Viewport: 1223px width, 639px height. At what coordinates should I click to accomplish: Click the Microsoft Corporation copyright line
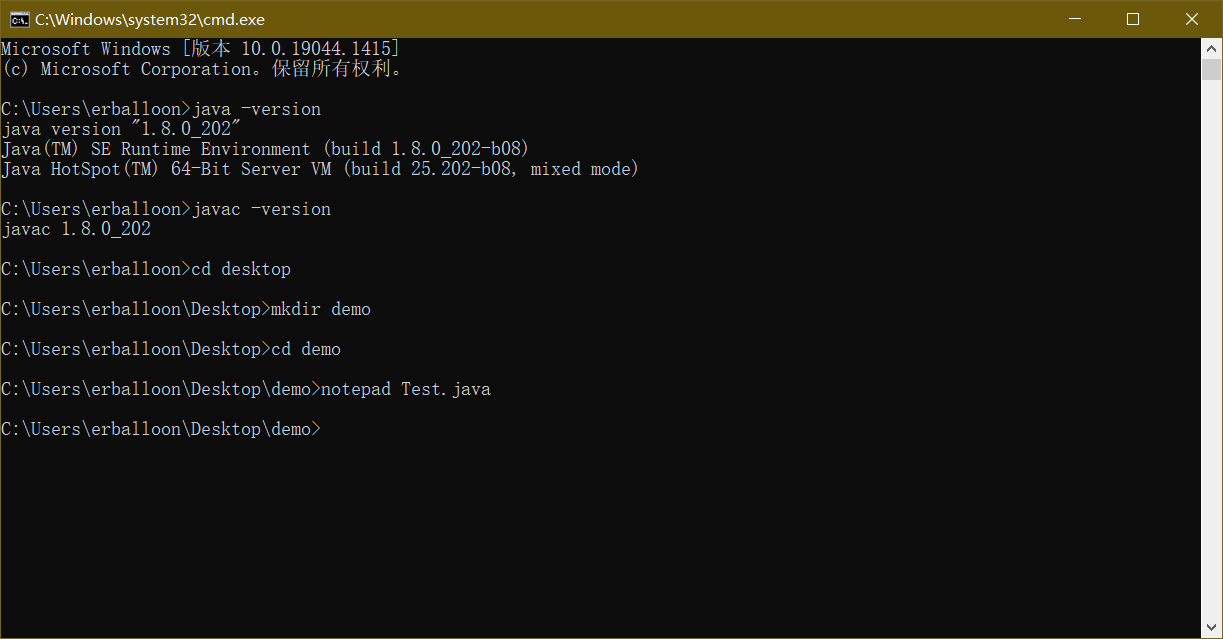click(201, 69)
